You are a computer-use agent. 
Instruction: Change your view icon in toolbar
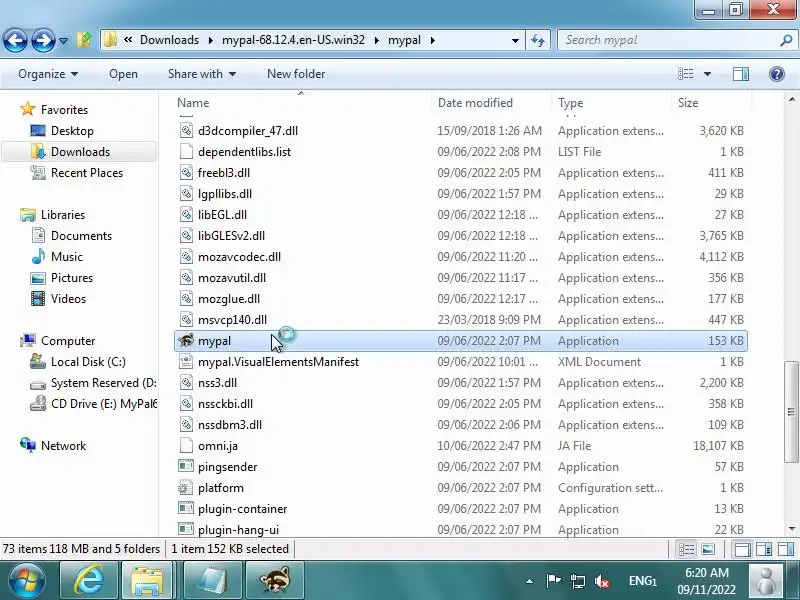pos(685,74)
